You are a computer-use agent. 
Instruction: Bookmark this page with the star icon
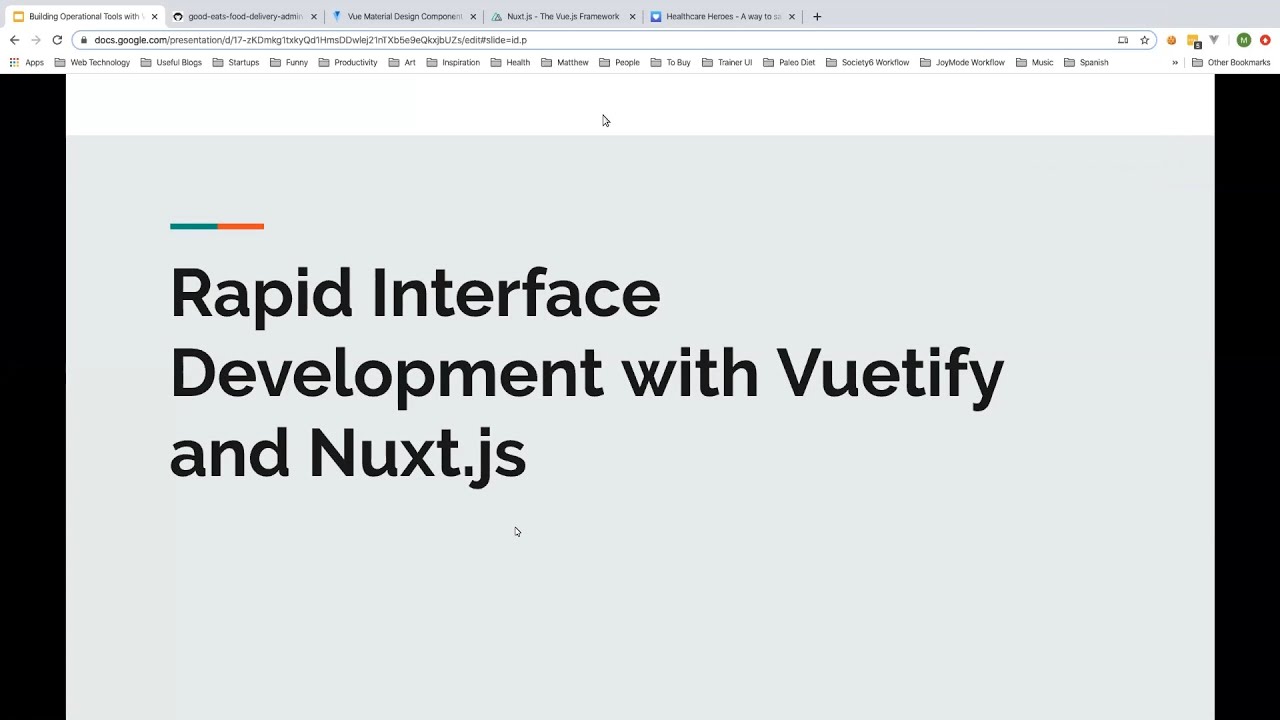click(x=1145, y=40)
